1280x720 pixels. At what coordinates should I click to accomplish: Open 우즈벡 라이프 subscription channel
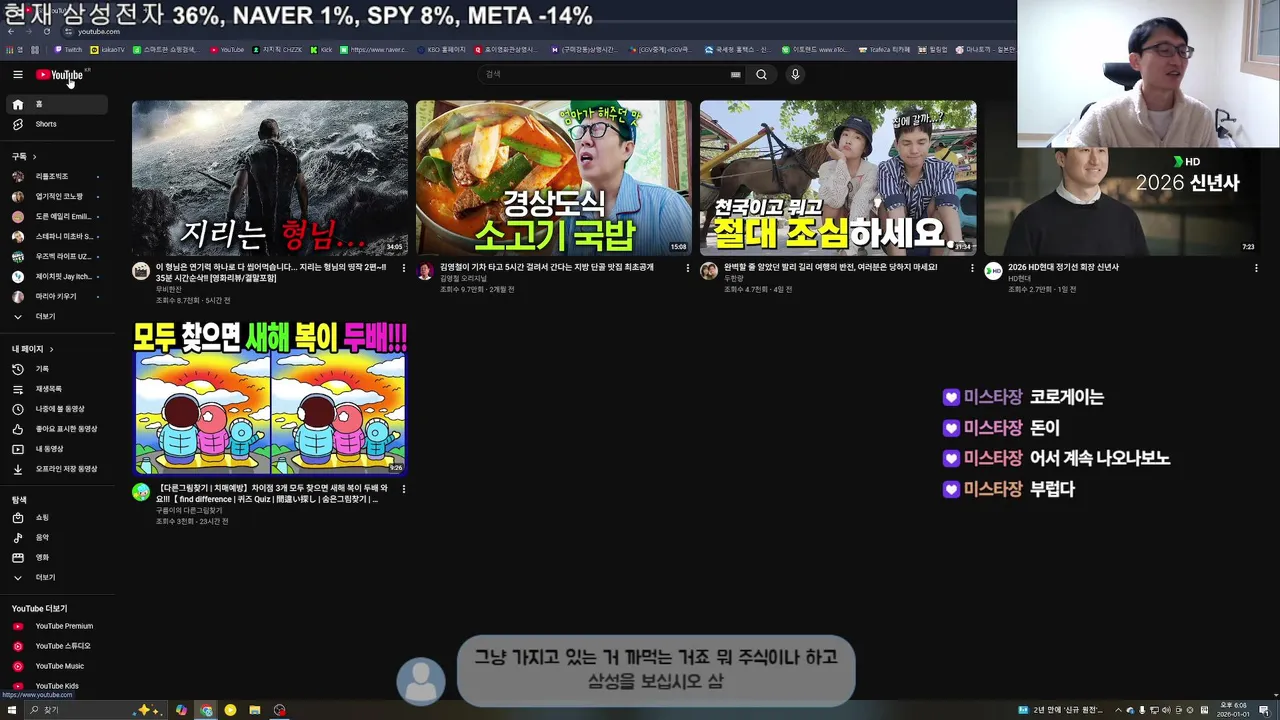(58, 256)
